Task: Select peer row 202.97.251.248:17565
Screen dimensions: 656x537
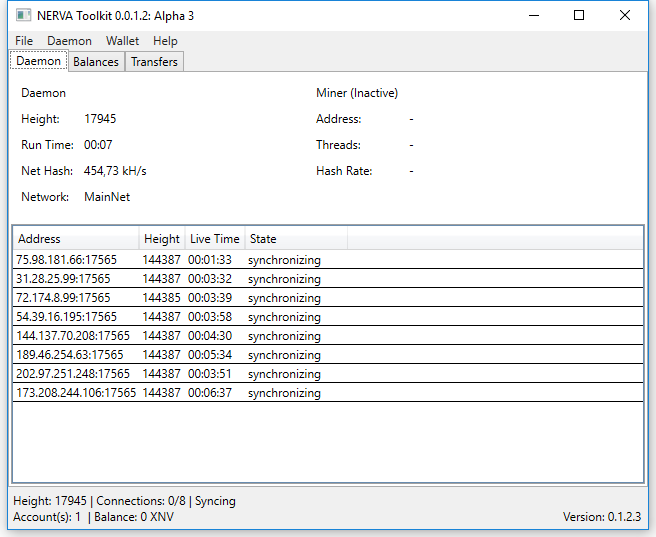Action: pos(328,373)
